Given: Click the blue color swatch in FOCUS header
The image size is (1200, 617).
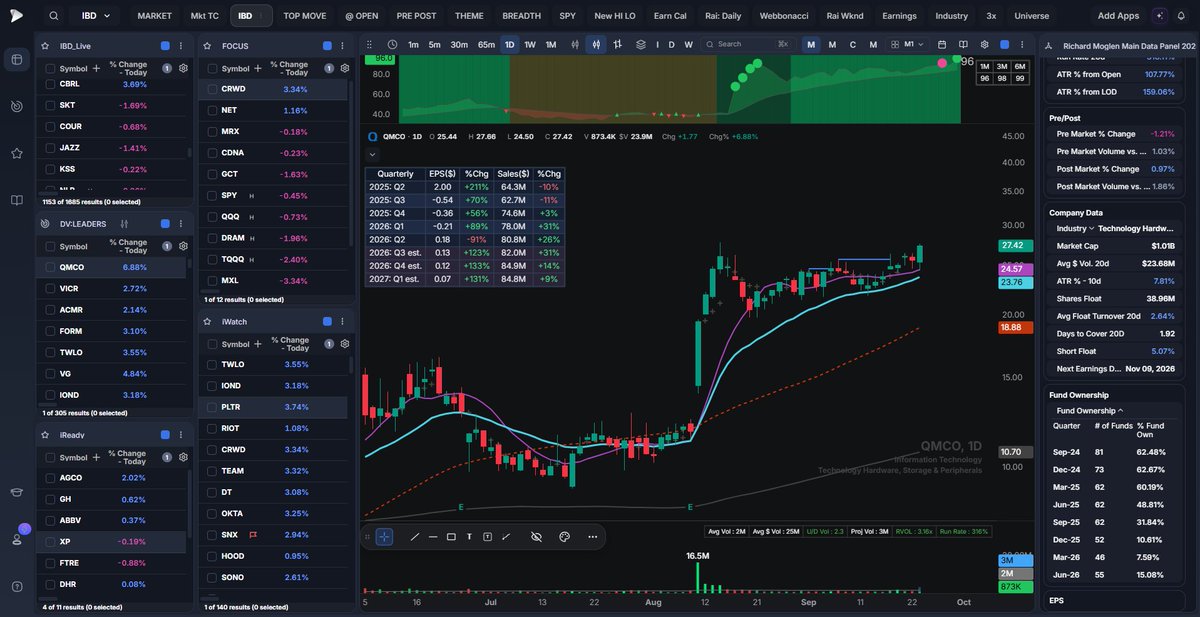Looking at the screenshot, I should pyautogui.click(x=327, y=46).
